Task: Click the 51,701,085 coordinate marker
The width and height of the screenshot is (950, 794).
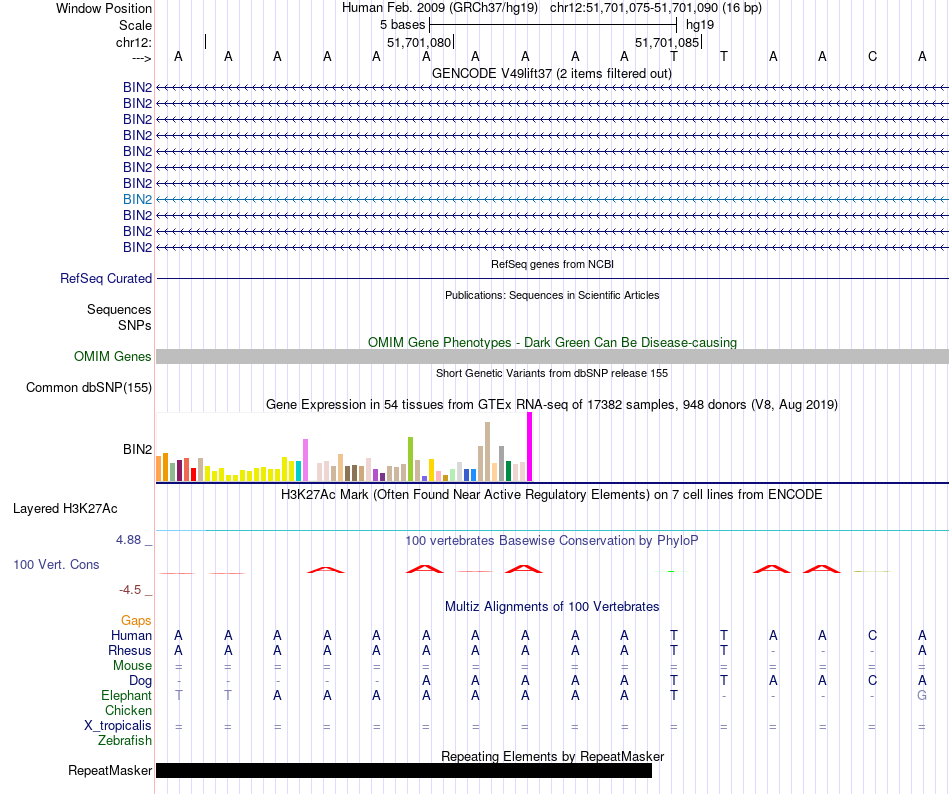Action: (x=667, y=42)
